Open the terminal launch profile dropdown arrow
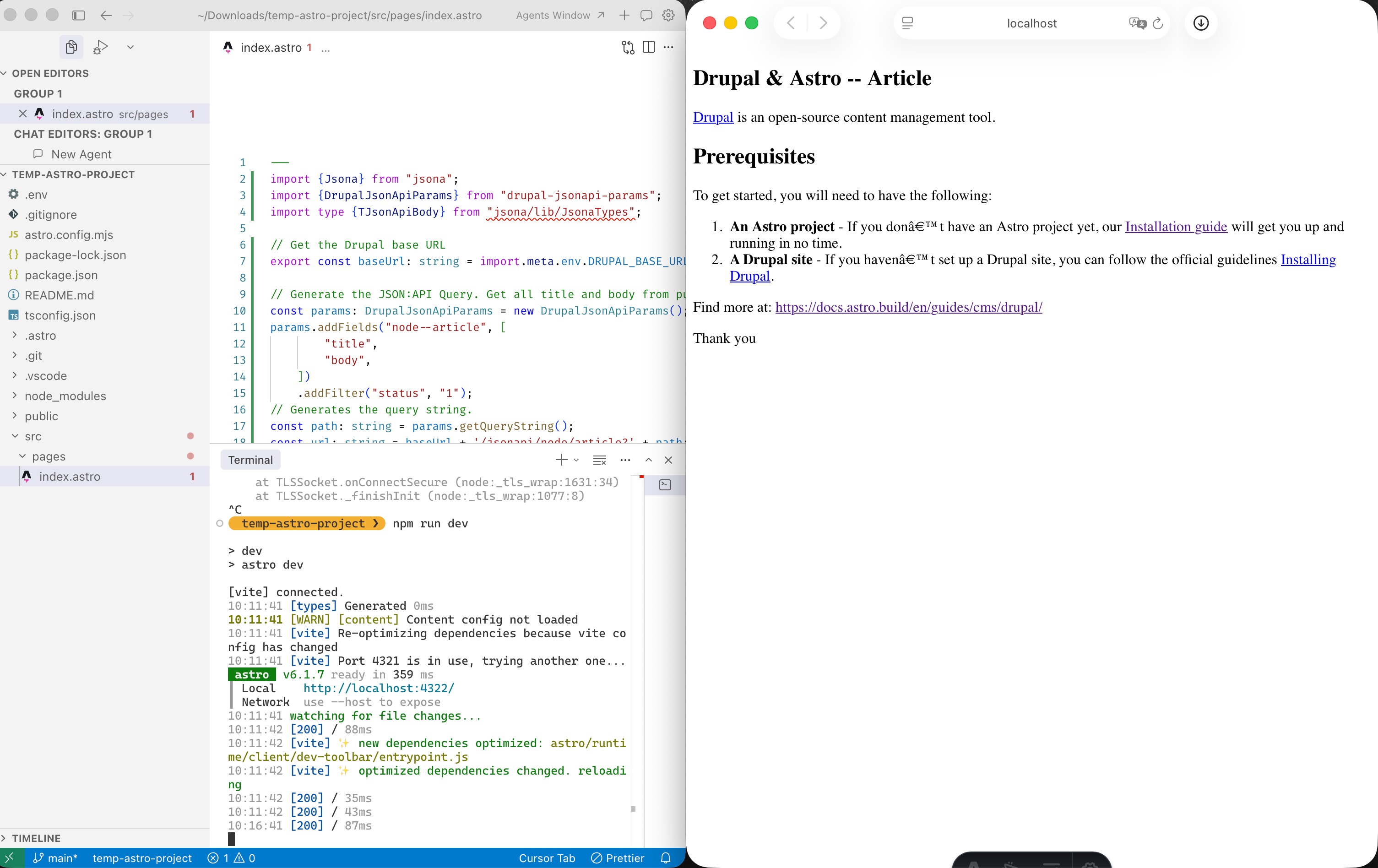 (576, 460)
